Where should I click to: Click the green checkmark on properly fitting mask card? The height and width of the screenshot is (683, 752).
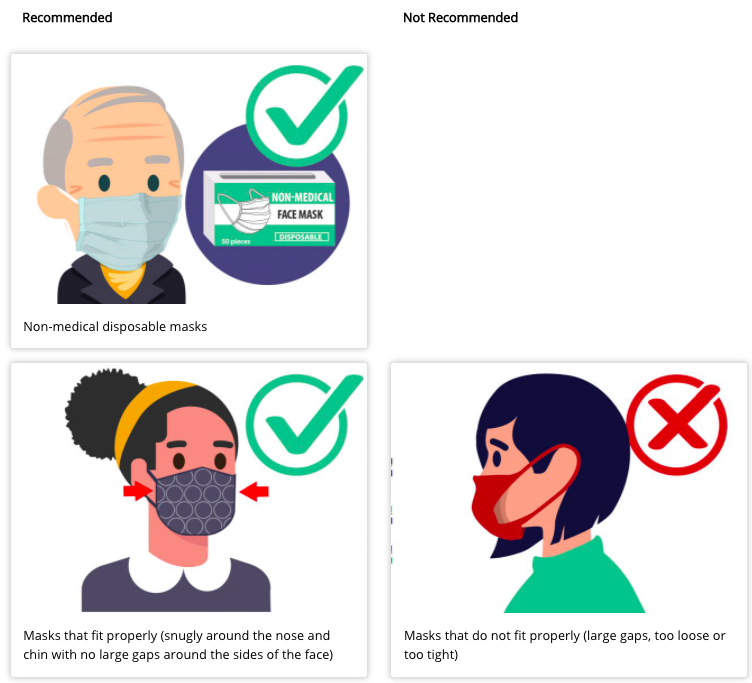[x=302, y=424]
